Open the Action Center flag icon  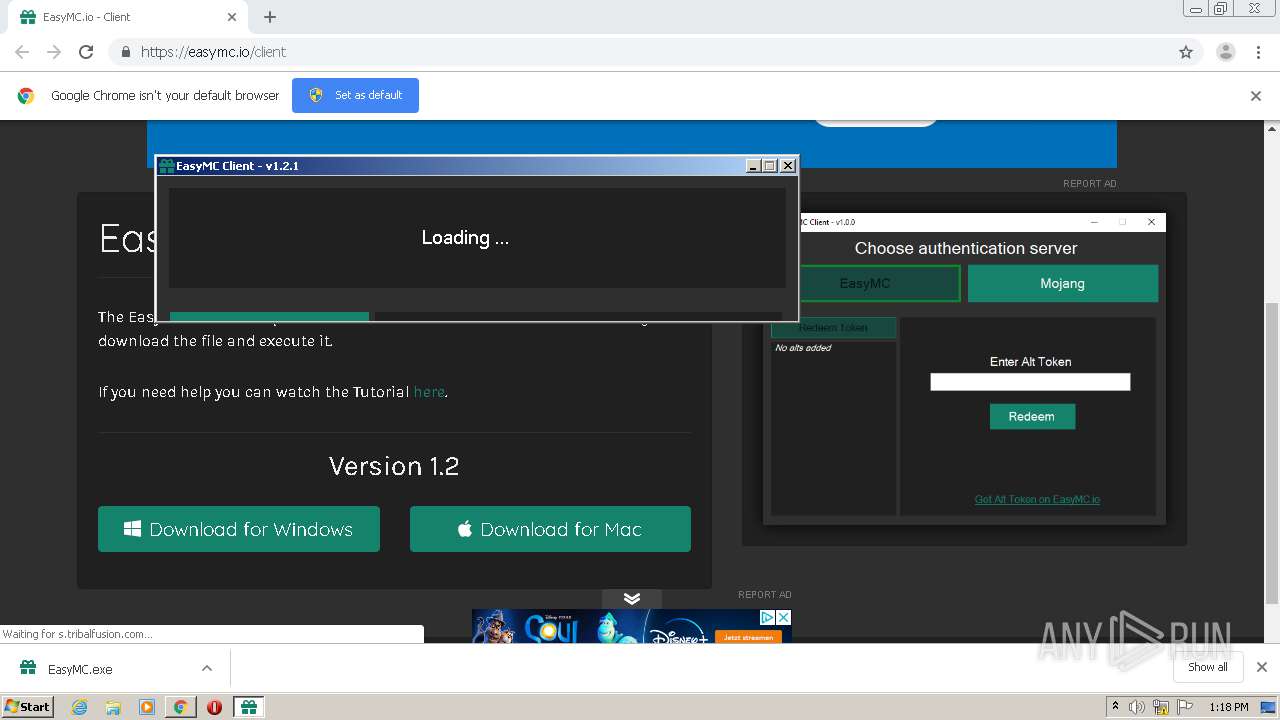pyautogui.click(x=1185, y=707)
